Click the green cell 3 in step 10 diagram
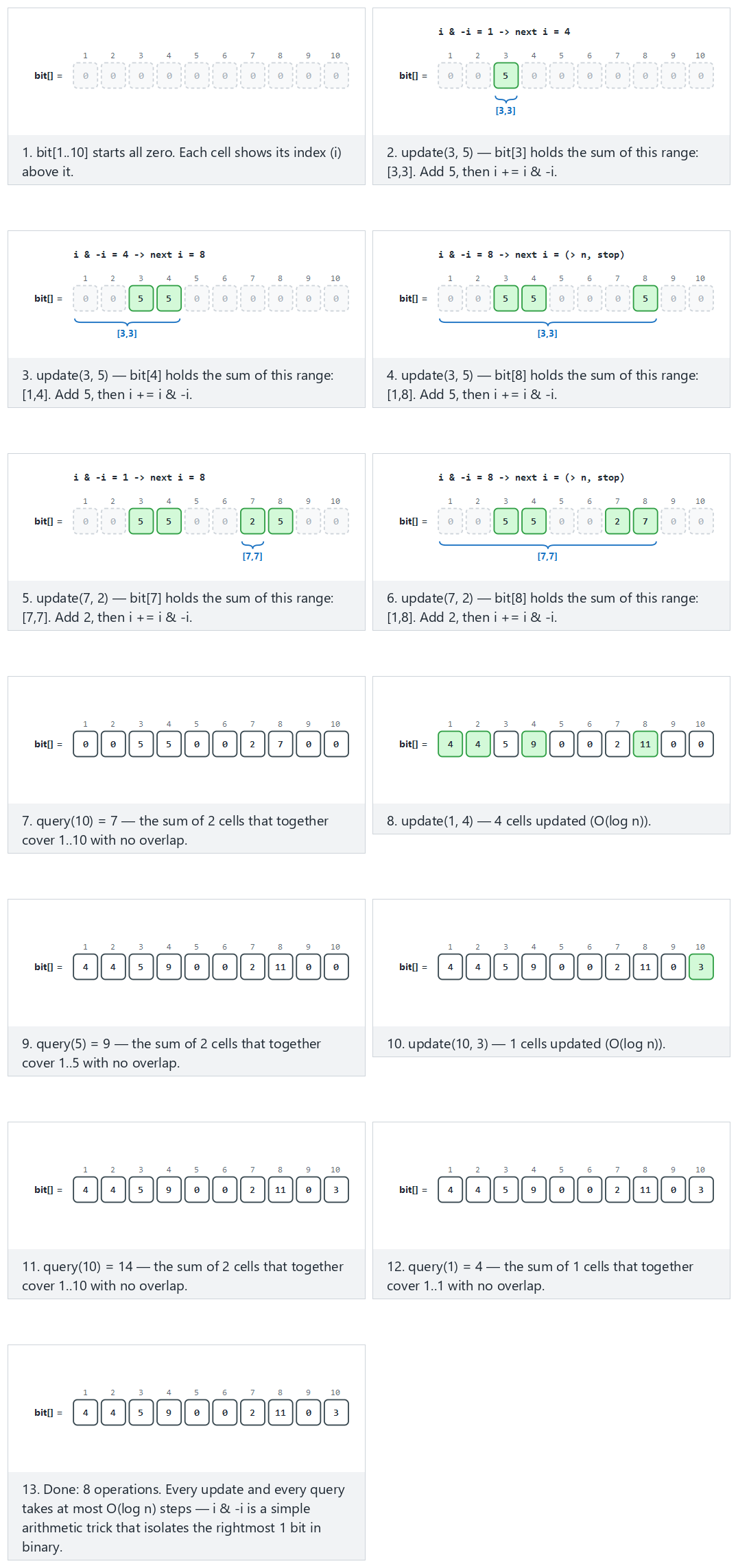738x1568 pixels. pos(700,967)
